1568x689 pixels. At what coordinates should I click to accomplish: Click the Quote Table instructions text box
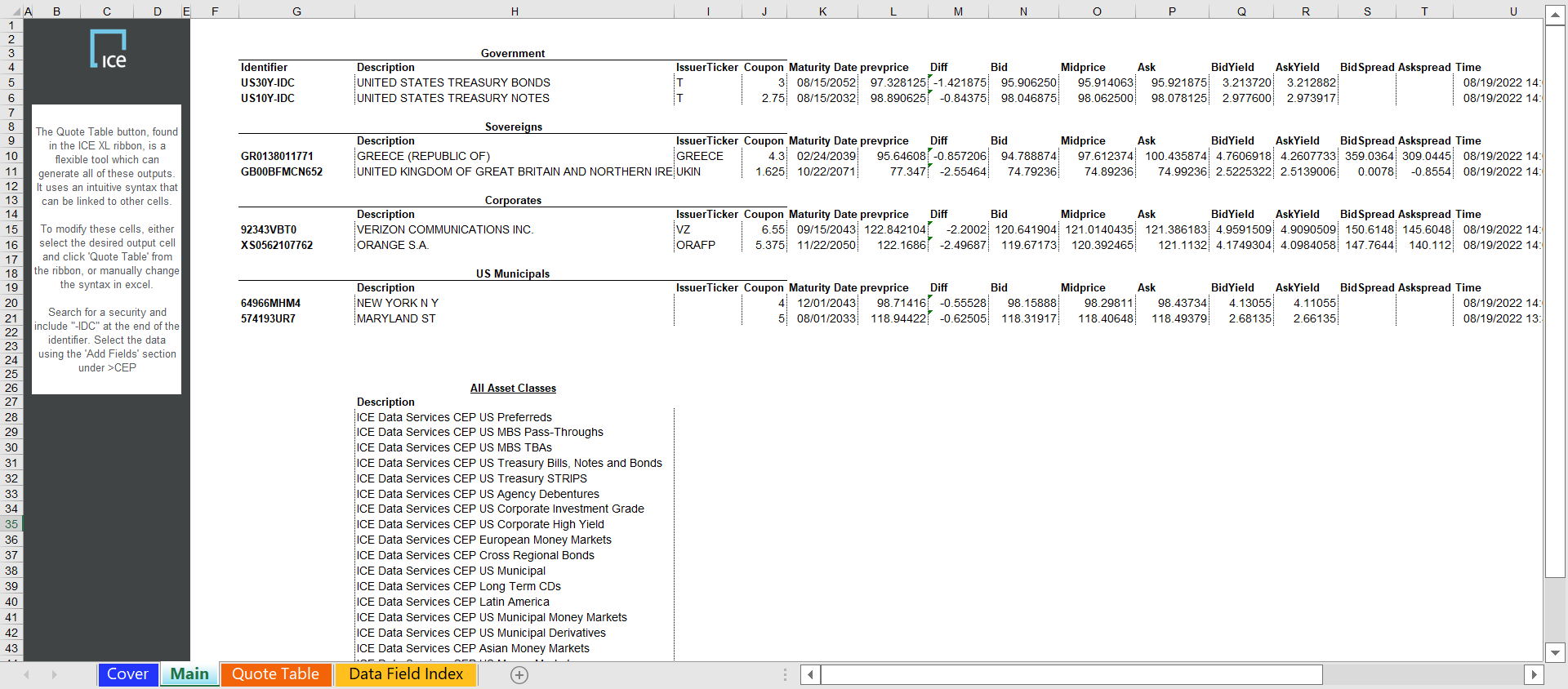(x=106, y=249)
